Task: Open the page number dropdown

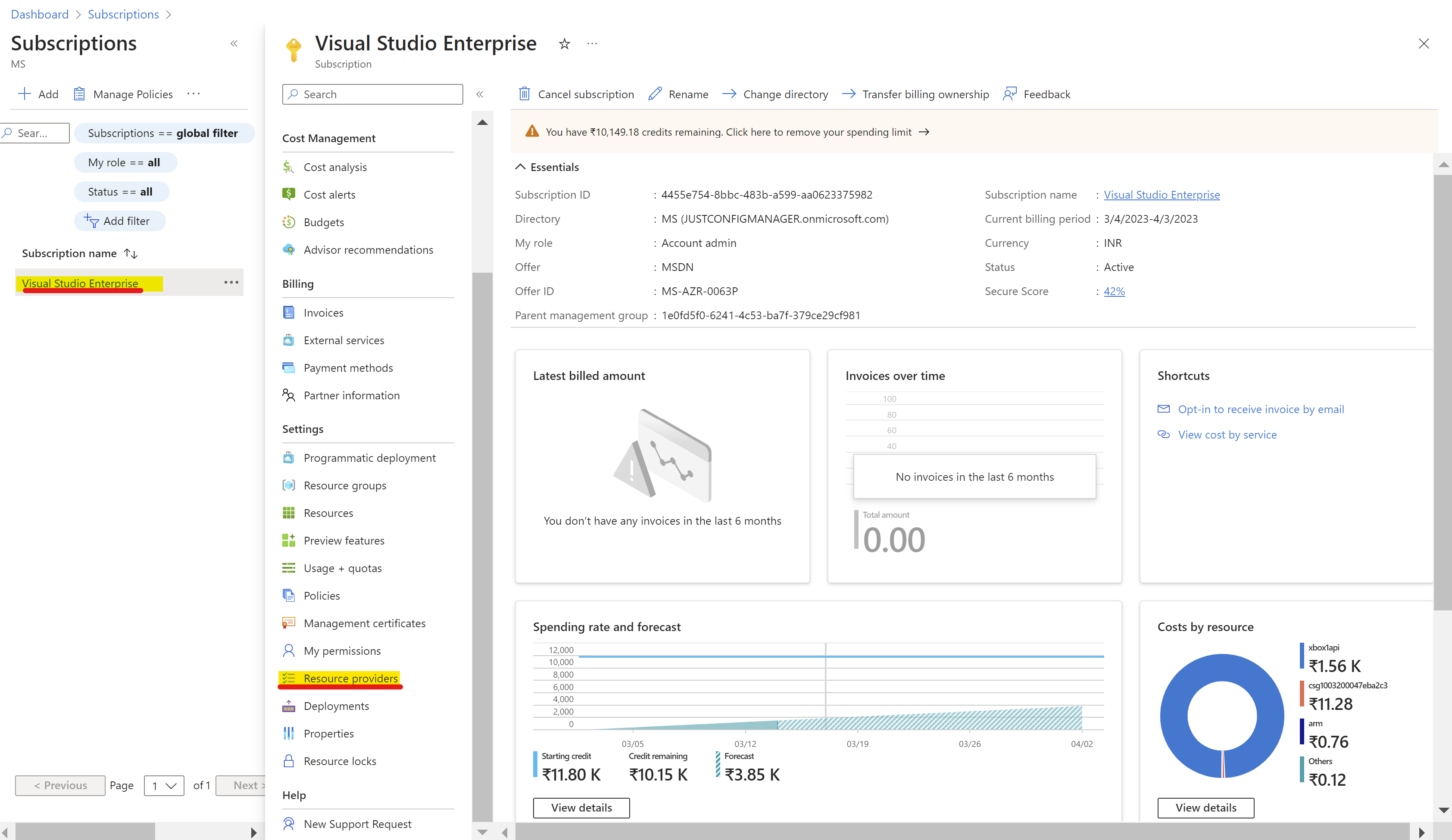Action: point(164,786)
